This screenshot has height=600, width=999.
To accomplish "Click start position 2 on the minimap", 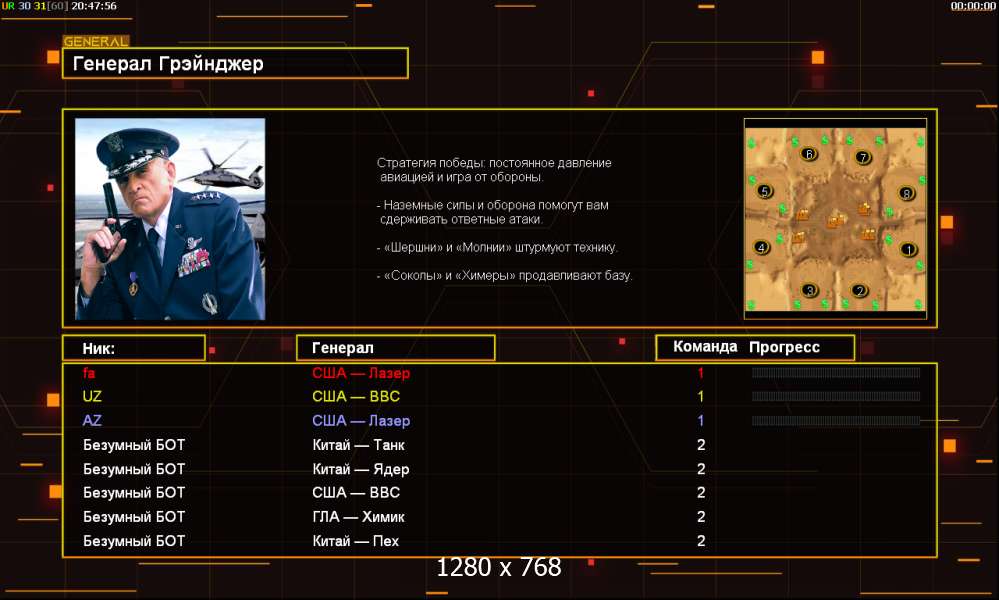I will pos(859,291).
